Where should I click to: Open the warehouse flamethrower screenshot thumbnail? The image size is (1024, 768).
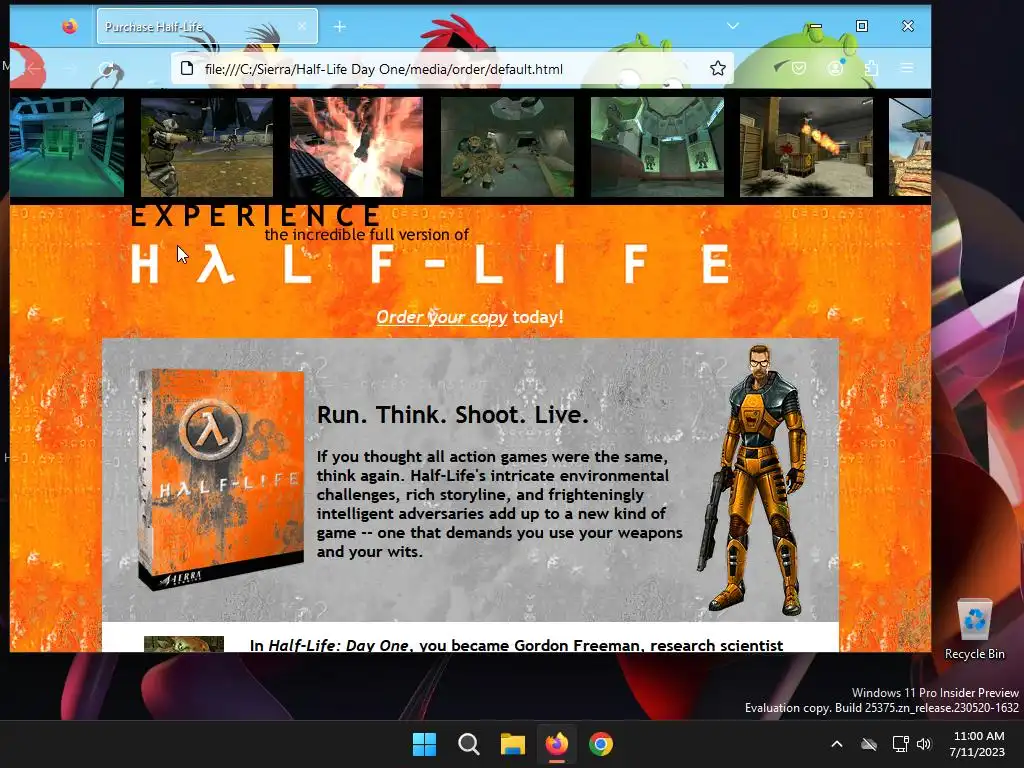(x=807, y=147)
